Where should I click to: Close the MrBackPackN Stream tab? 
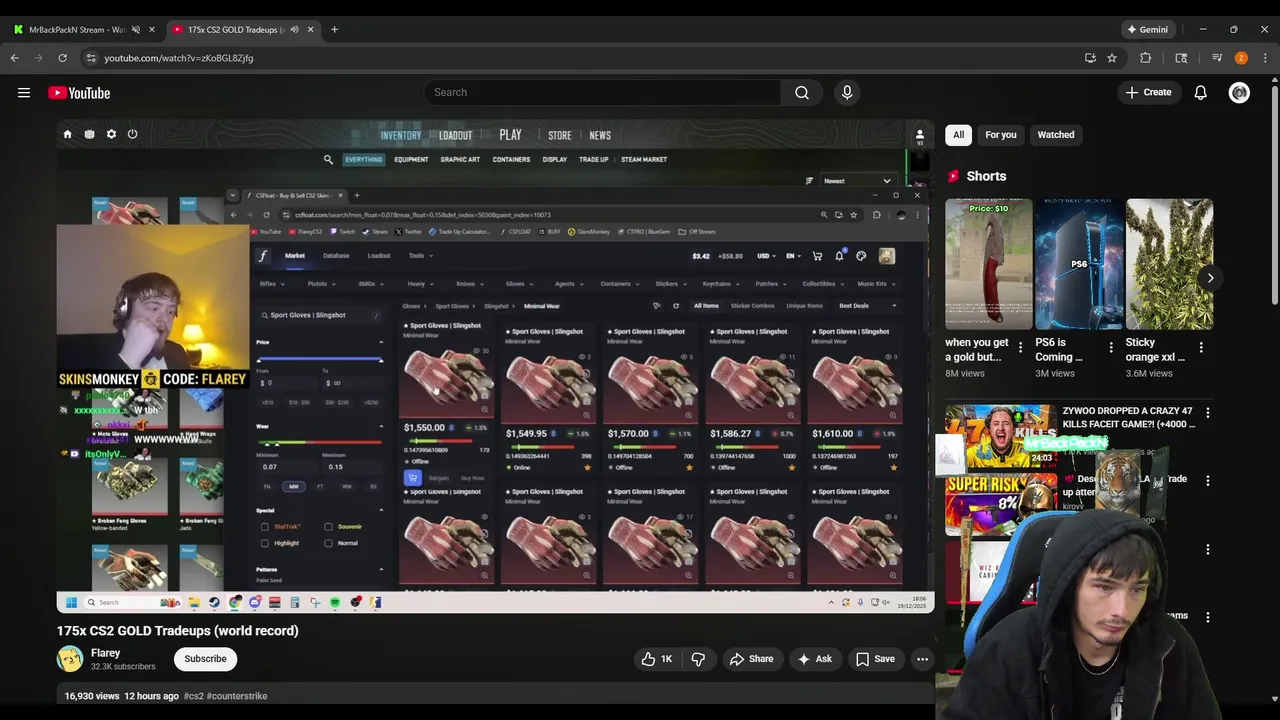pos(152,30)
